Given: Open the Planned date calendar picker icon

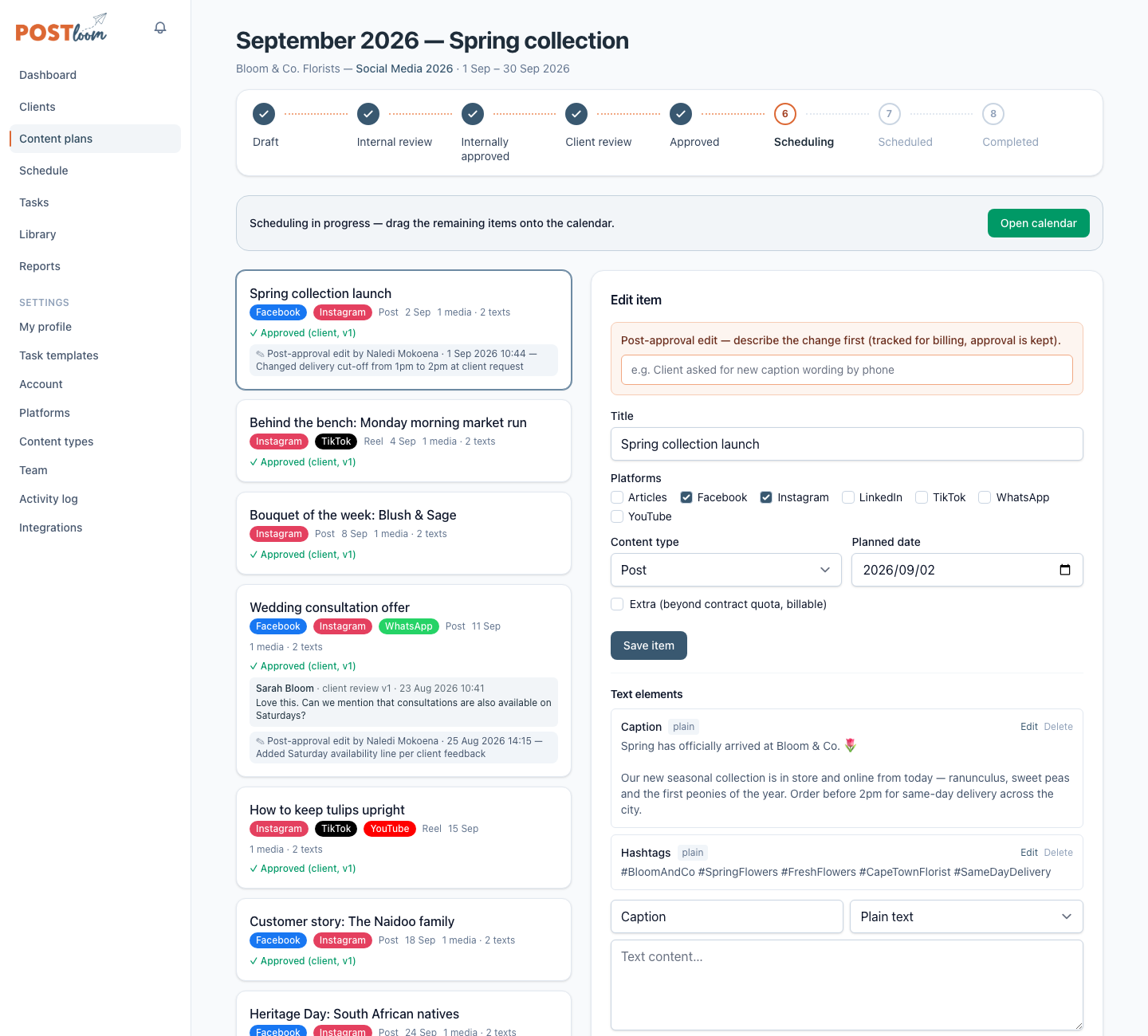Looking at the screenshot, I should point(1065,570).
